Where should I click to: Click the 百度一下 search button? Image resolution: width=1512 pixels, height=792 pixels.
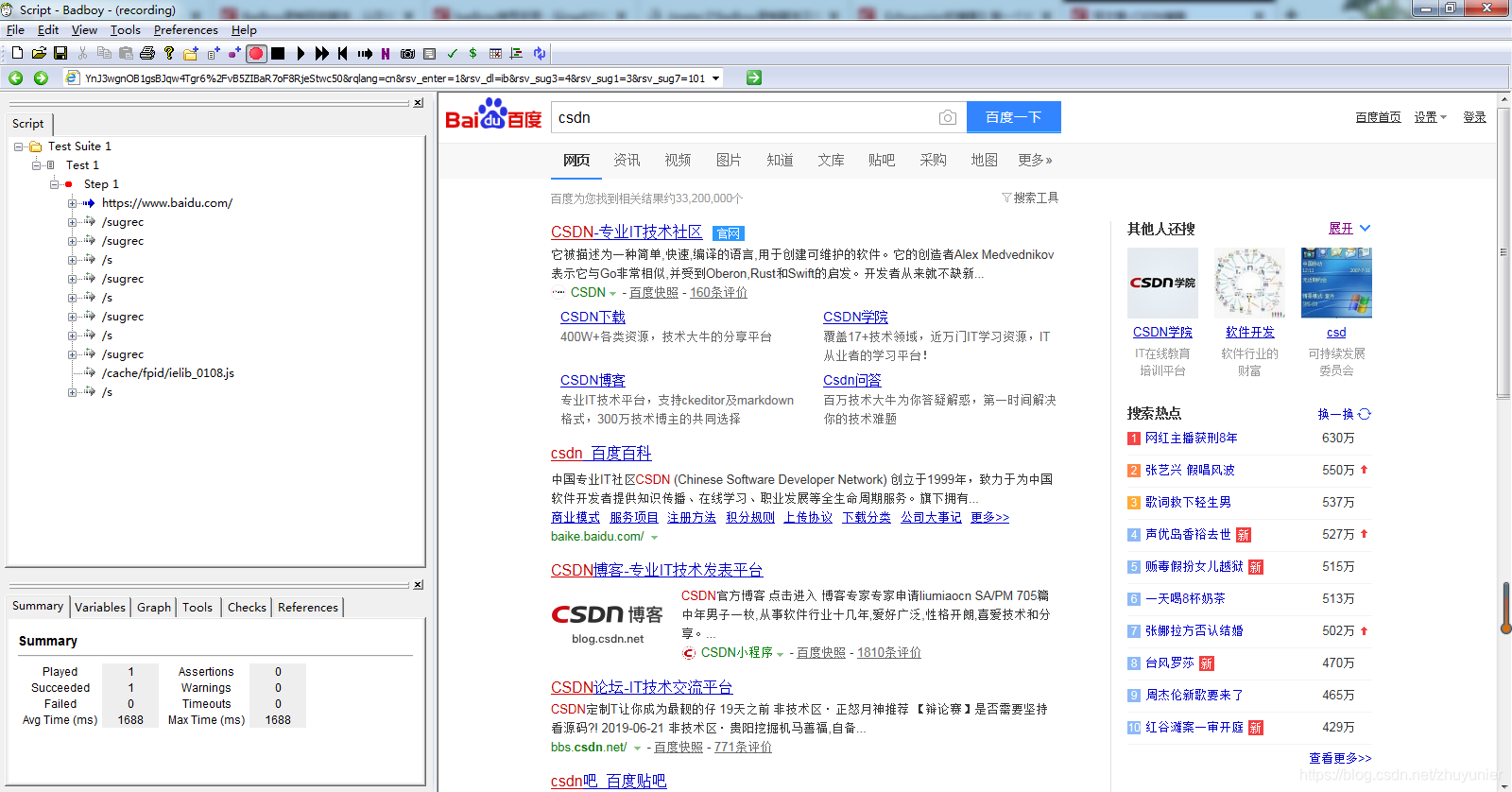1014,117
